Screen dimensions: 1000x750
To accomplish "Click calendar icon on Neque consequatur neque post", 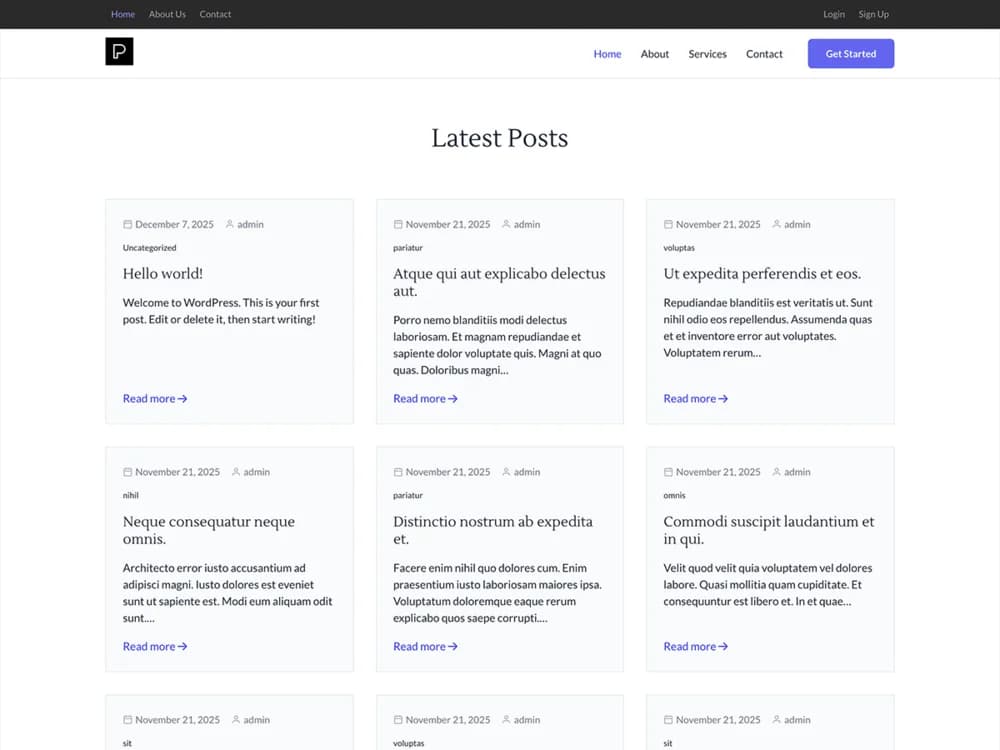I will point(128,472).
